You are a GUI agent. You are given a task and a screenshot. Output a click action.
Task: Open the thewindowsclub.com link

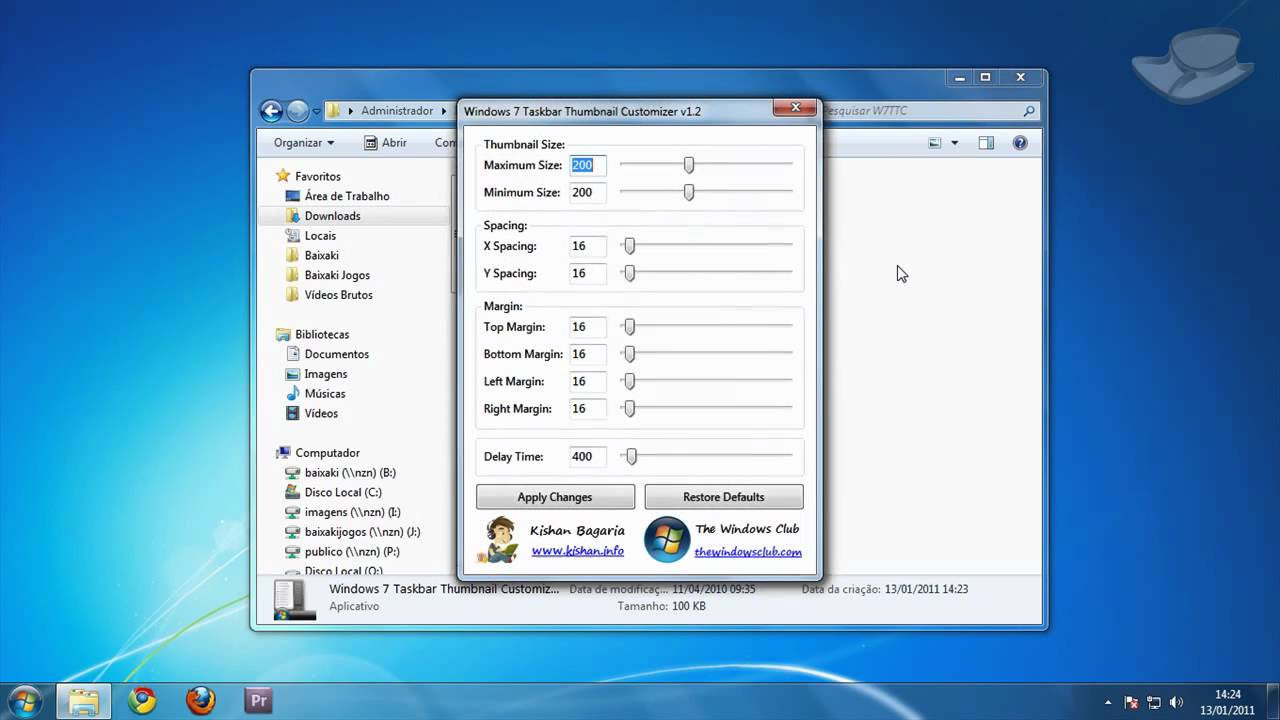pyautogui.click(x=748, y=552)
